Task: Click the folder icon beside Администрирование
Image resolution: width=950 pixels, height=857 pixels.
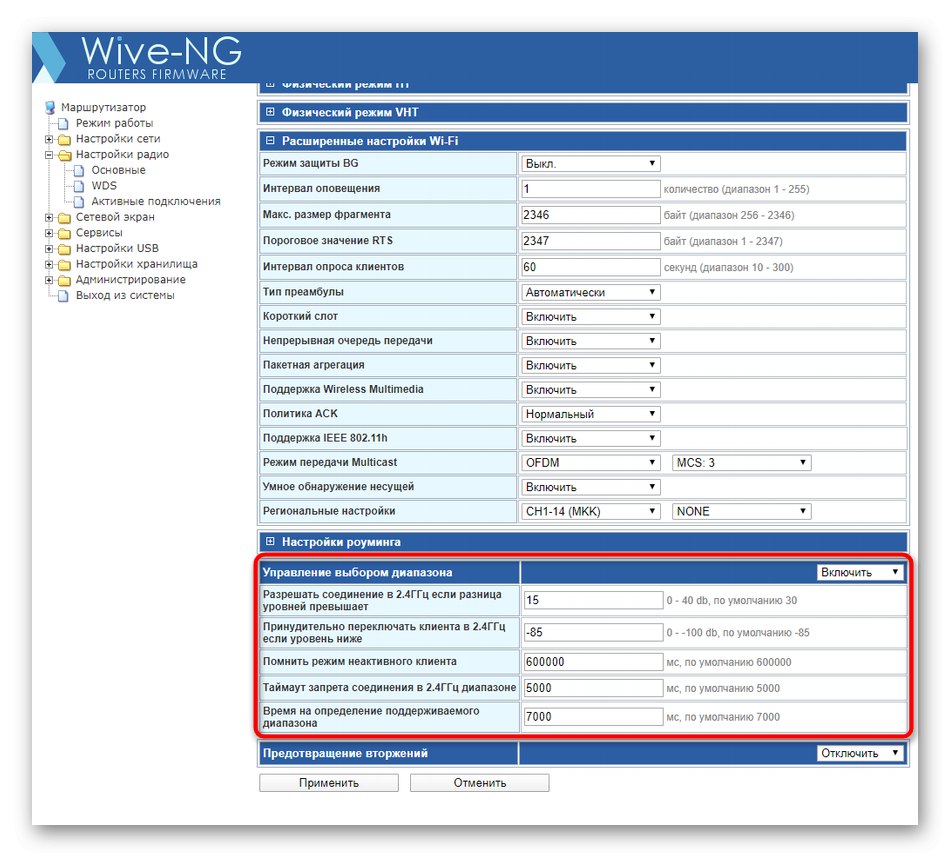Action: point(64,280)
